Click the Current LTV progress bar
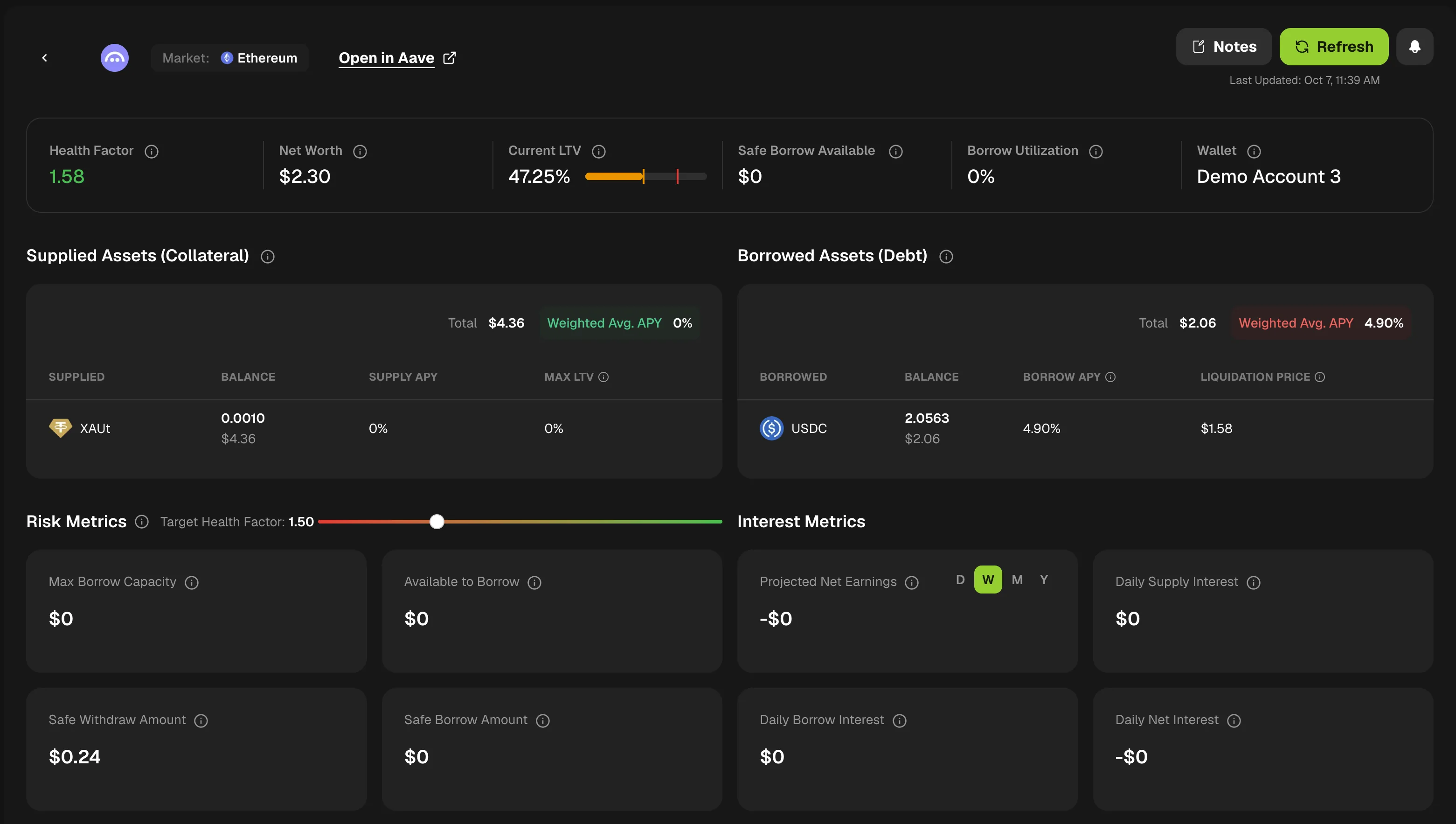 (x=645, y=176)
